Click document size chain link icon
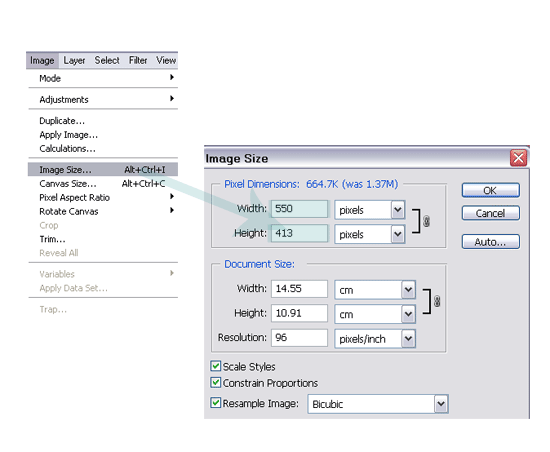This screenshot has width=550, height=452. pos(437,301)
